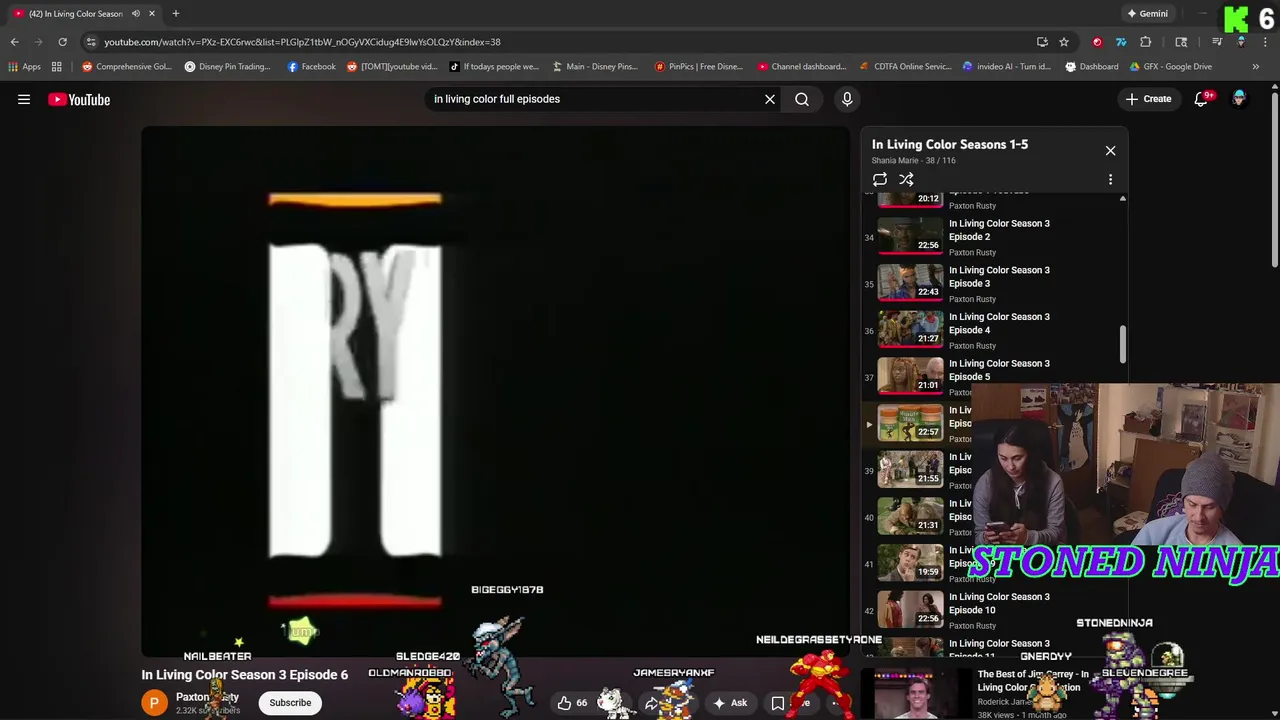Toggle shuffle playlist

point(906,179)
